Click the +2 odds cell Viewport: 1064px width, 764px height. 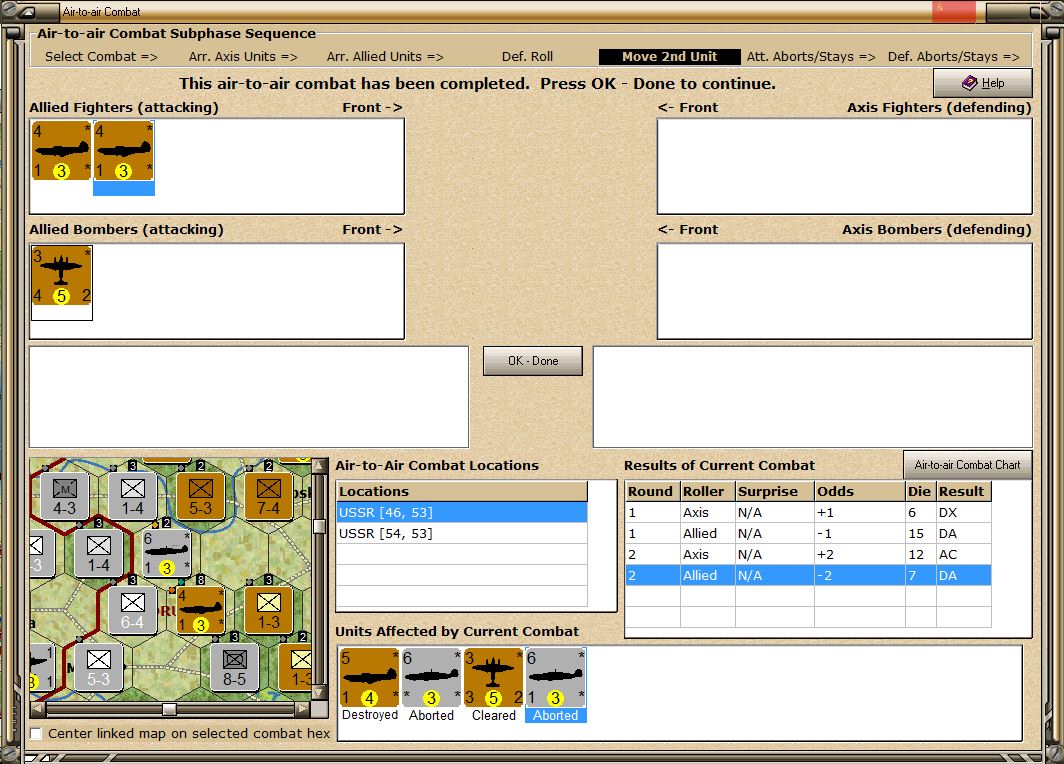[x=859, y=554]
